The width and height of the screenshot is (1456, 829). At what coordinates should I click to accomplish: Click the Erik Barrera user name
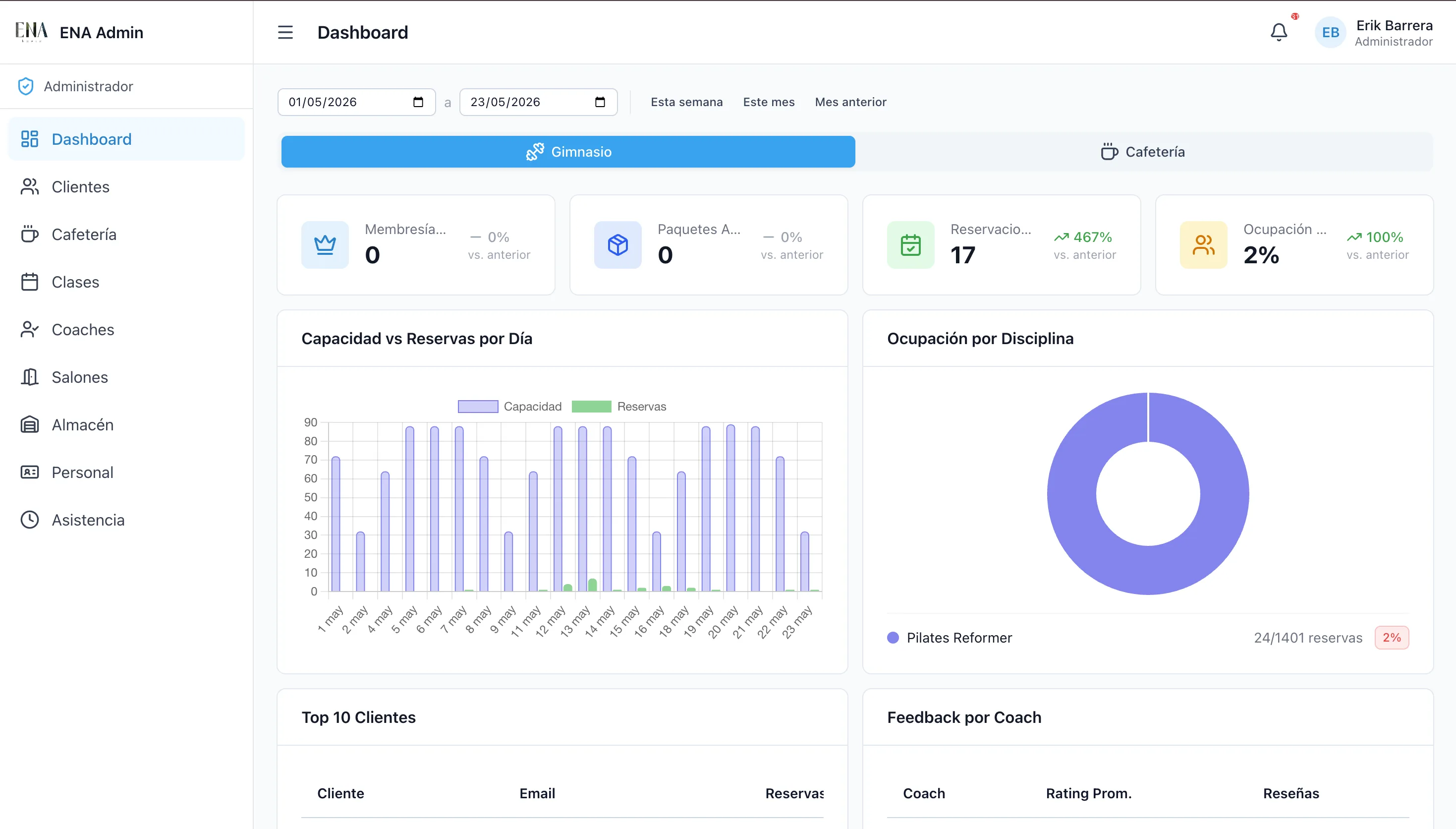[1394, 26]
